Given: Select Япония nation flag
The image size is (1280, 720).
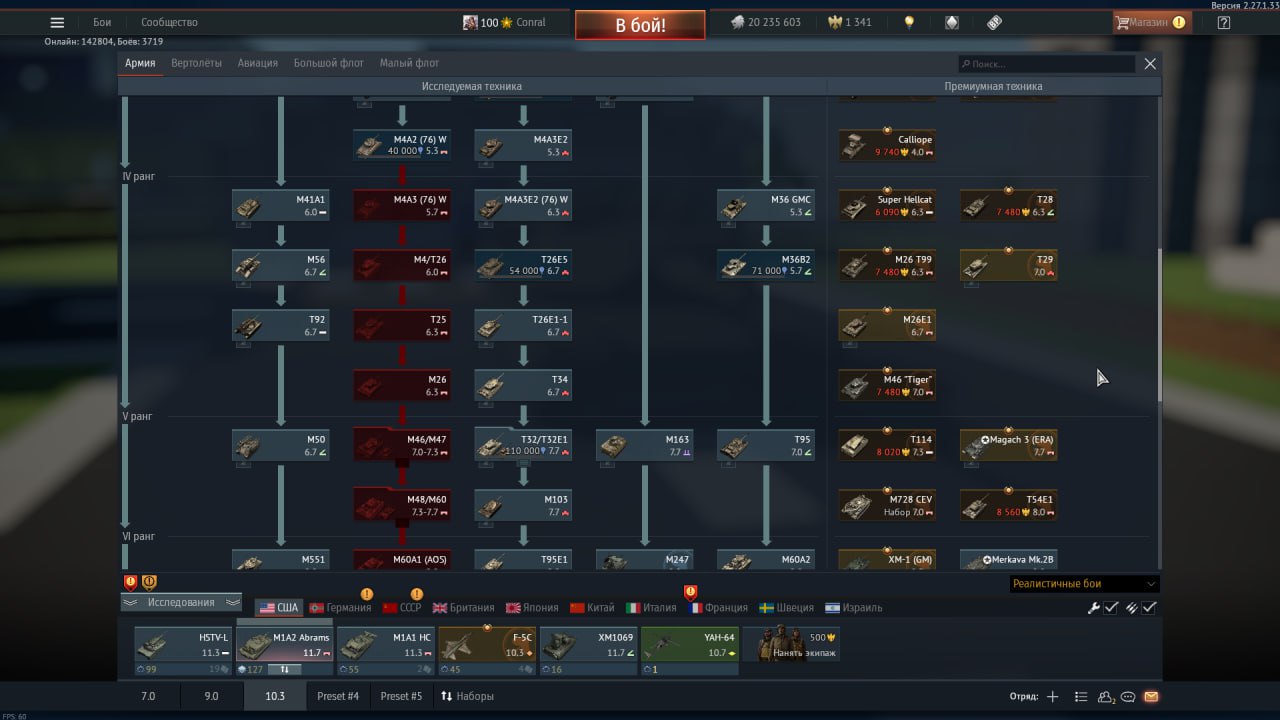Looking at the screenshot, I should pyautogui.click(x=512, y=607).
